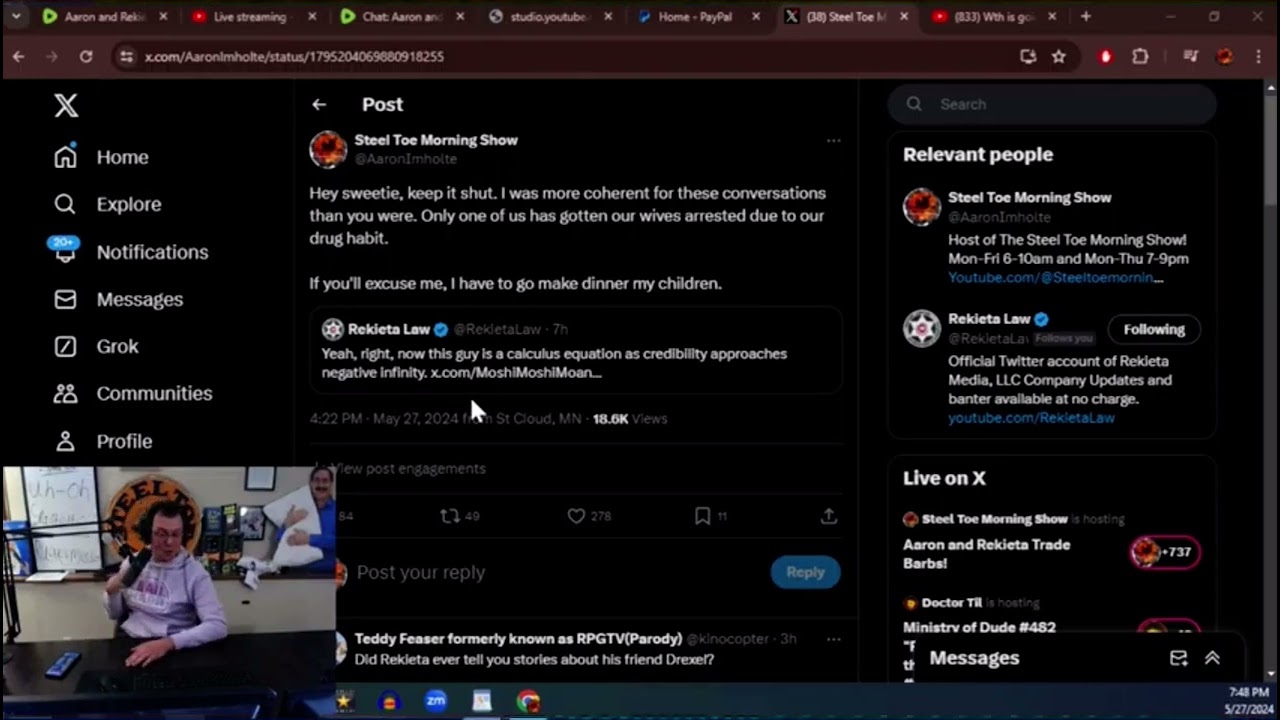1280x720 pixels.
Task: Switch to the studio.youtube tab
Action: point(548,17)
